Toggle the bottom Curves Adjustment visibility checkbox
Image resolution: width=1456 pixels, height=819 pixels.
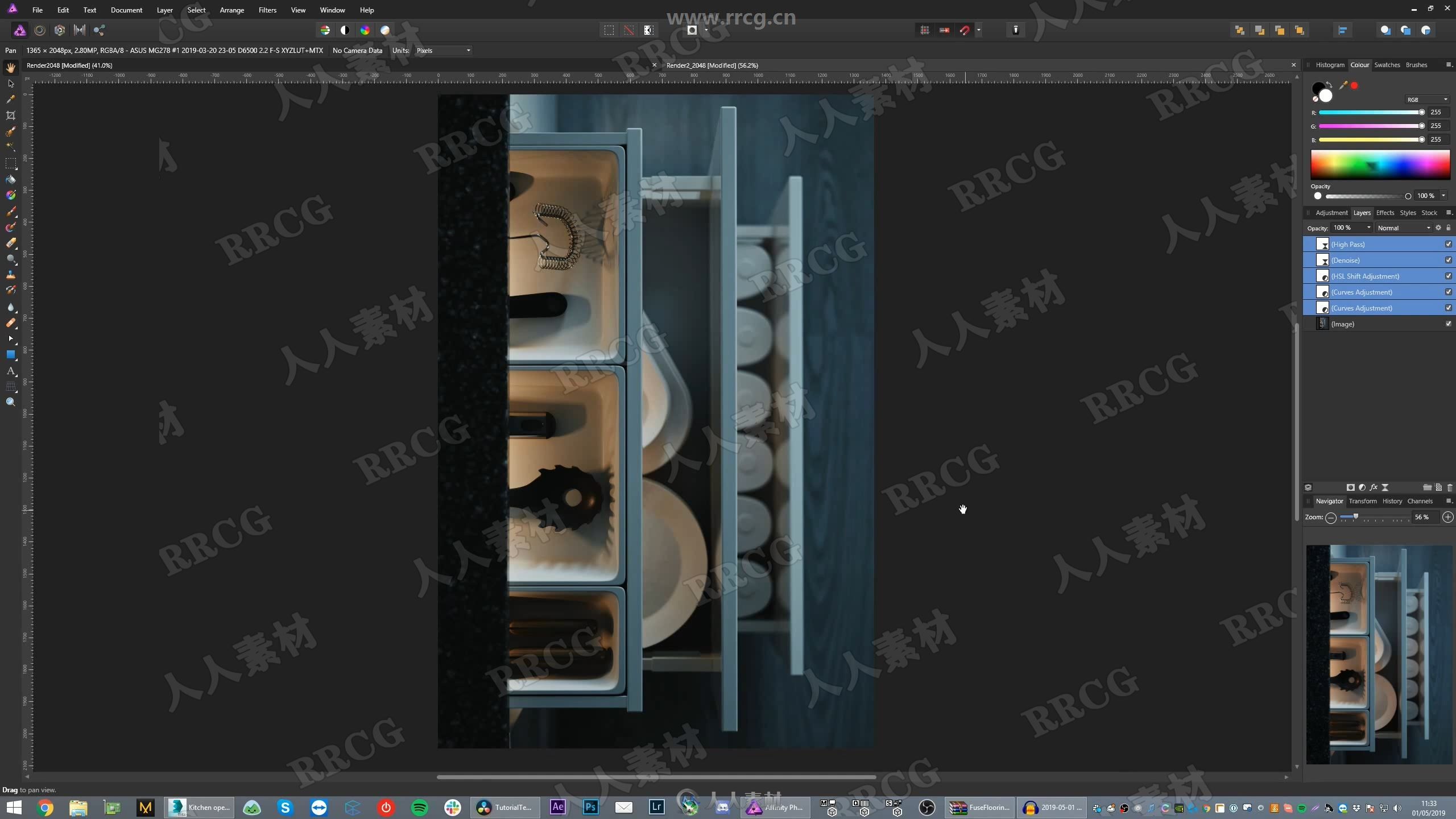[1449, 308]
